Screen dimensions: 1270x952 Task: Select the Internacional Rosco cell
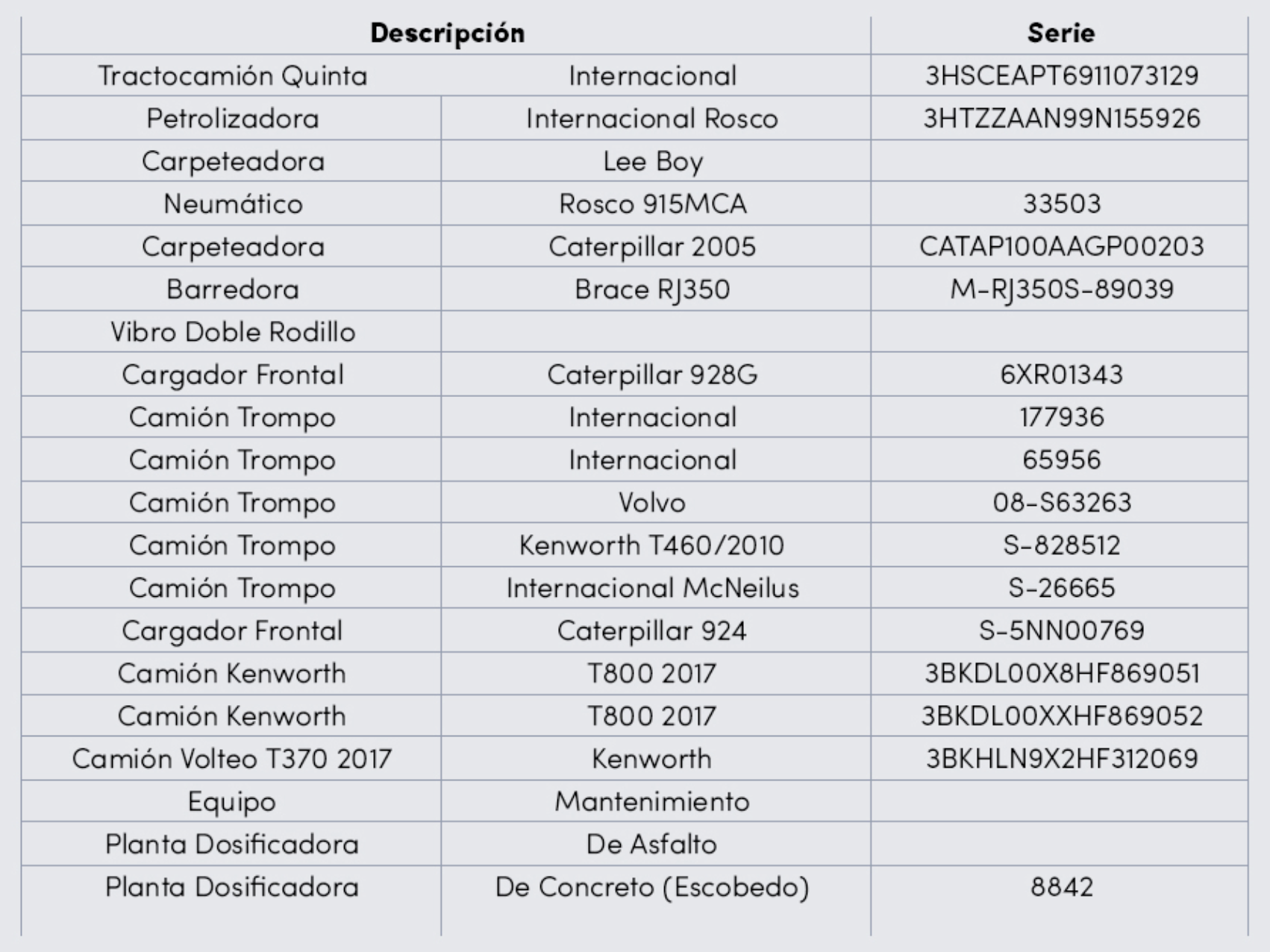click(651, 119)
